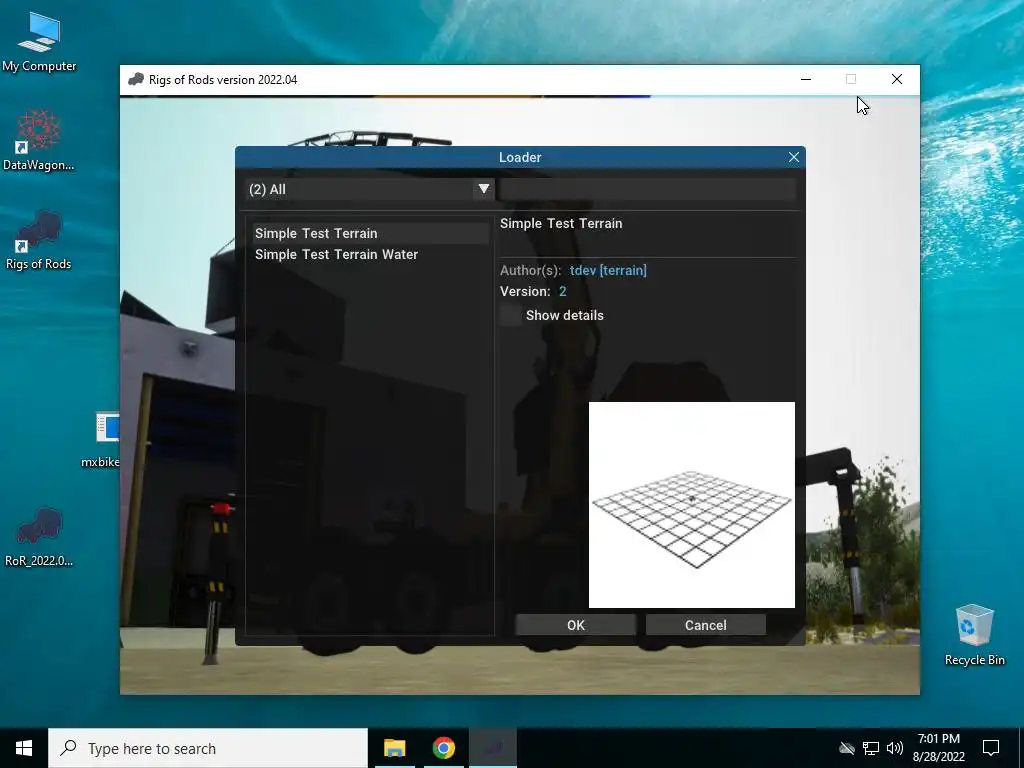This screenshot has height=768, width=1024.
Task: Click the Loader search input field
Action: point(648,189)
